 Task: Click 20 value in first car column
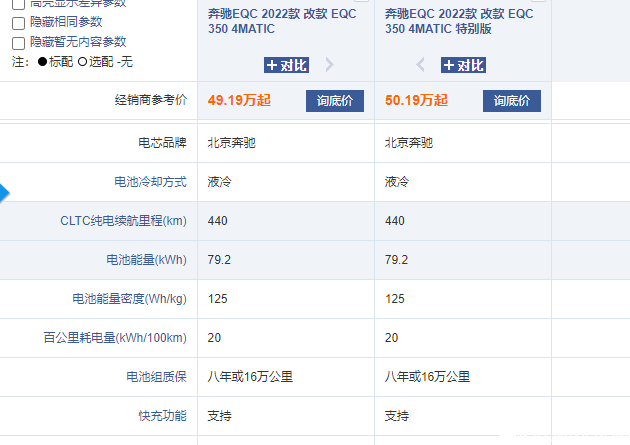pyautogui.click(x=214, y=338)
